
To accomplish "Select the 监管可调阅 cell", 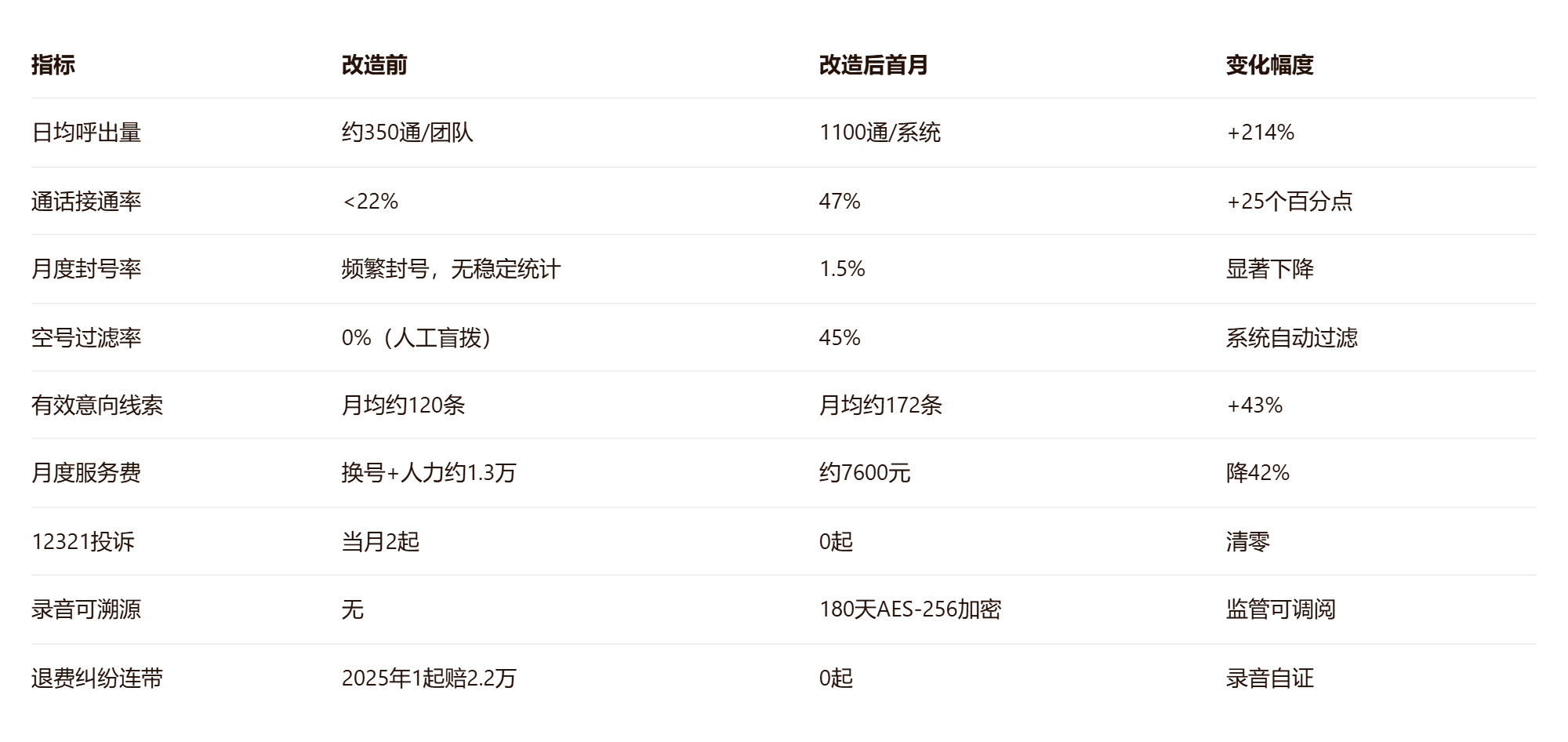I will (x=1280, y=609).
